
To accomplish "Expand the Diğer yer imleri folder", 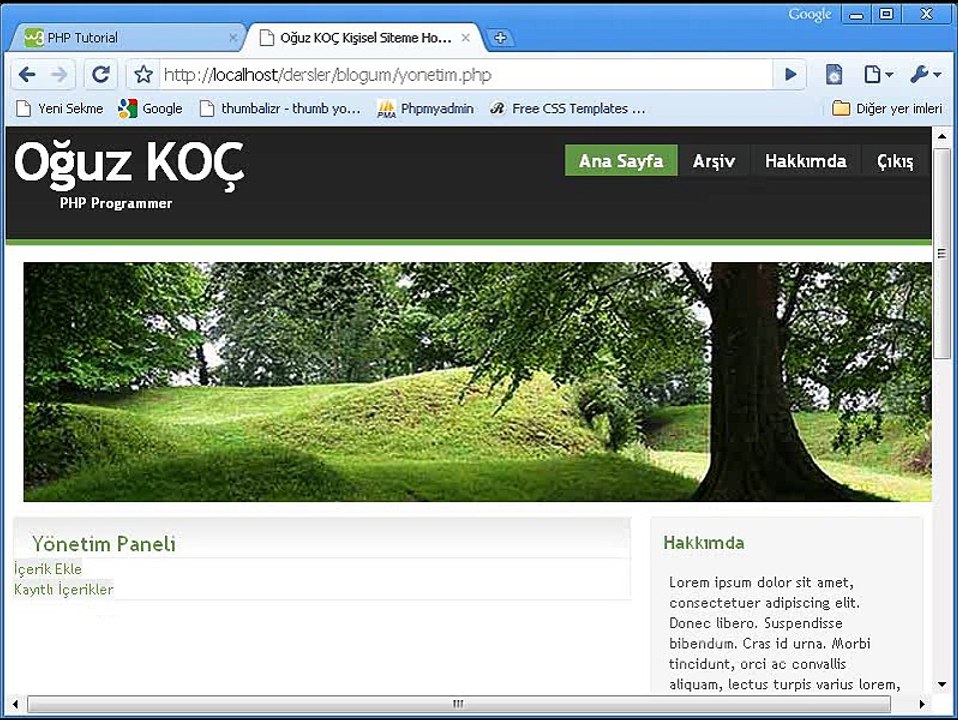I will click(x=887, y=109).
